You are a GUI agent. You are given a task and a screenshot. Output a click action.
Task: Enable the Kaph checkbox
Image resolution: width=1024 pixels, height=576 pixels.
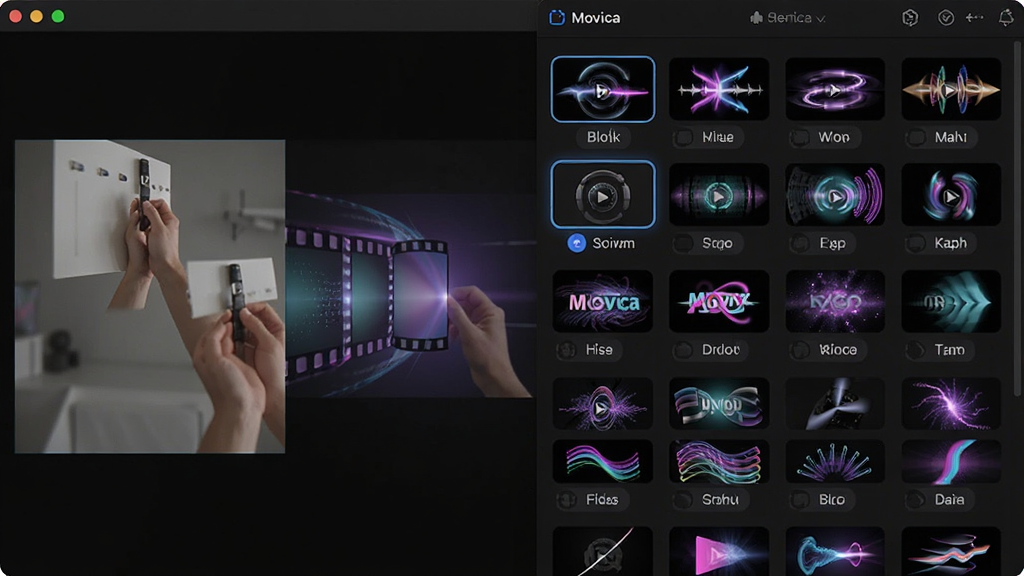pos(916,244)
